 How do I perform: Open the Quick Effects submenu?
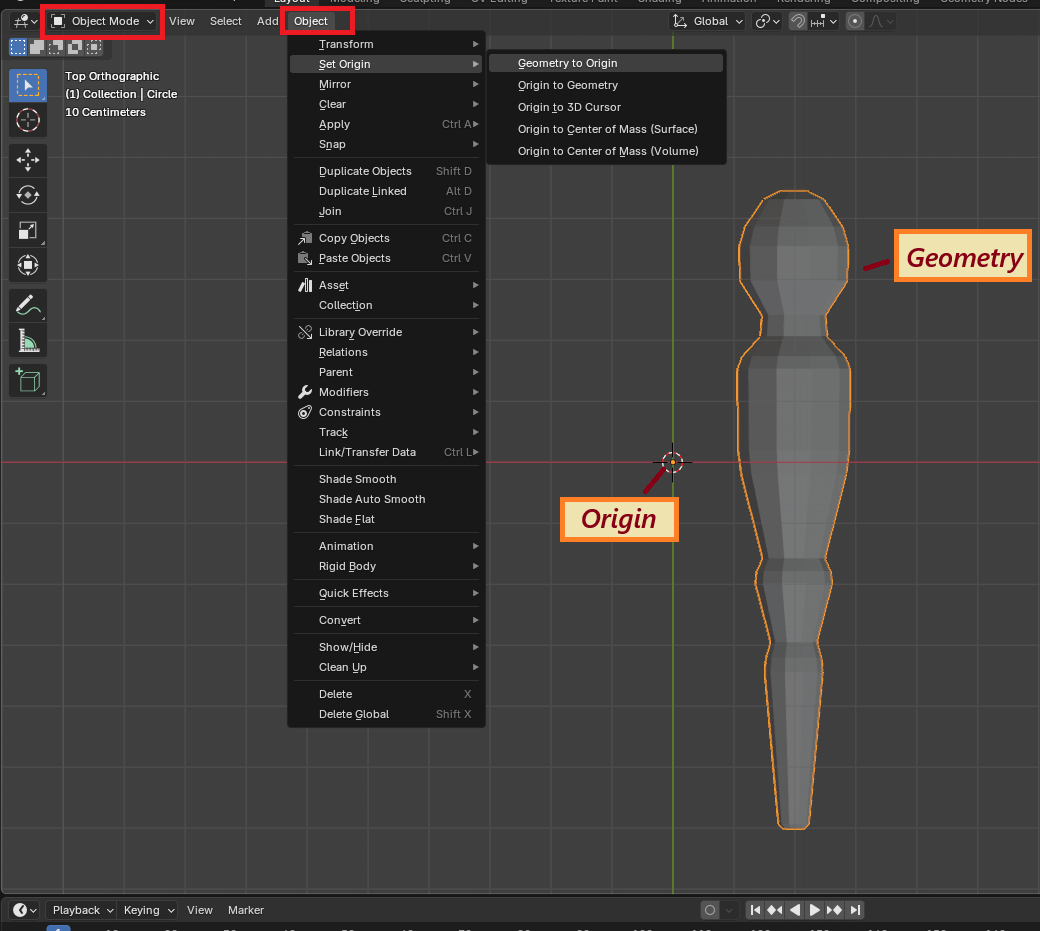click(386, 593)
